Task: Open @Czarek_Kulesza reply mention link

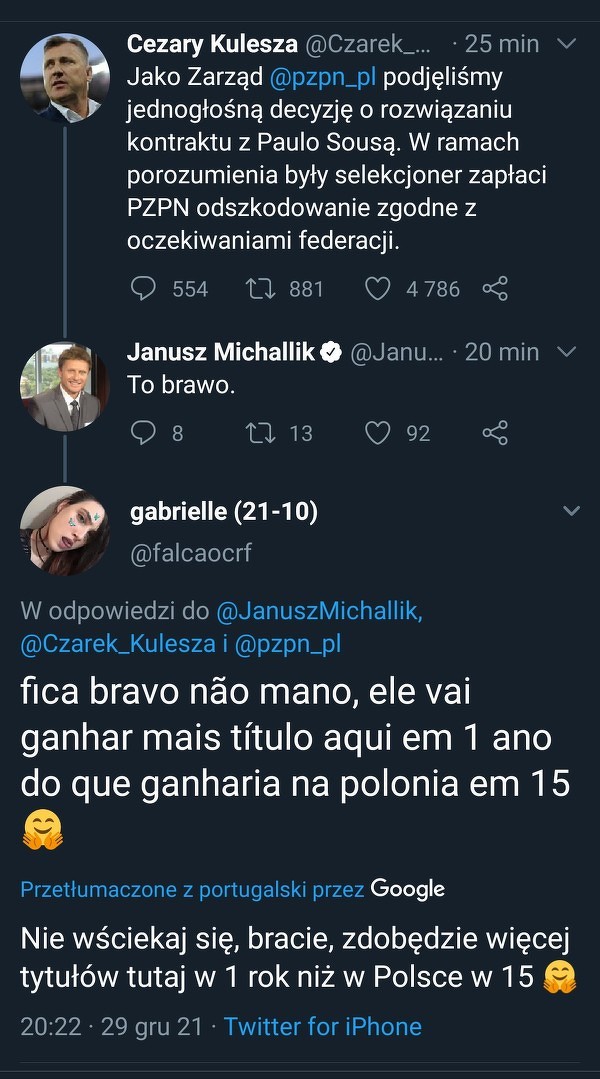Action: [x=117, y=644]
